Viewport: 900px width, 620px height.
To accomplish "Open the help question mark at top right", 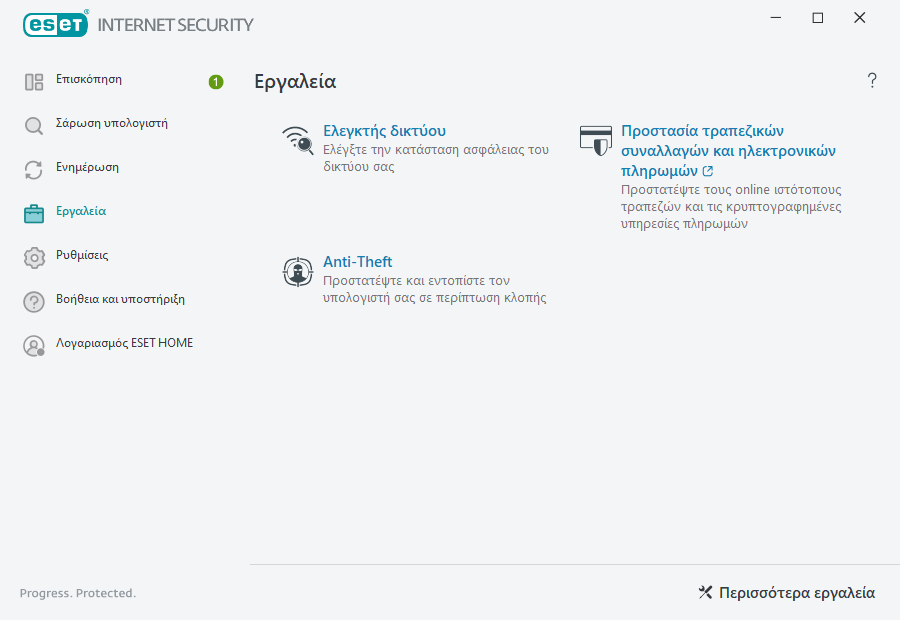I will (872, 81).
